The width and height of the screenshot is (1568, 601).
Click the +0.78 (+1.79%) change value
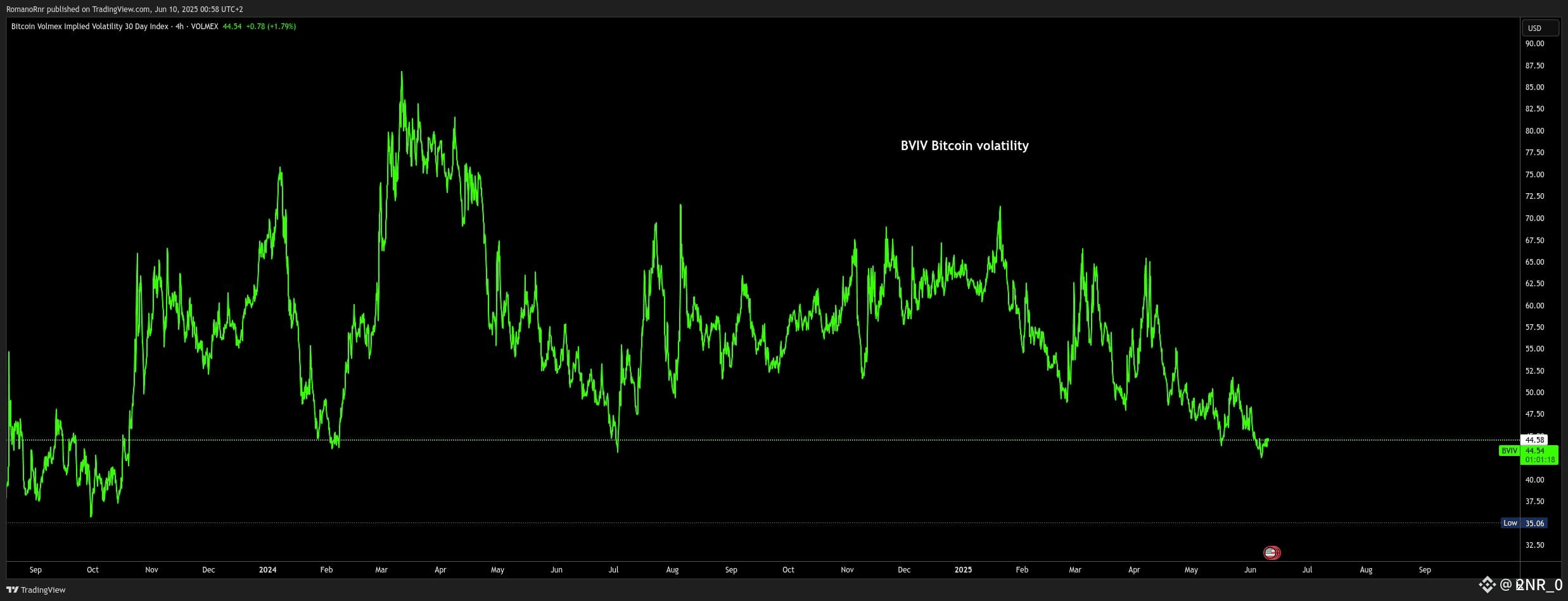[x=271, y=27]
